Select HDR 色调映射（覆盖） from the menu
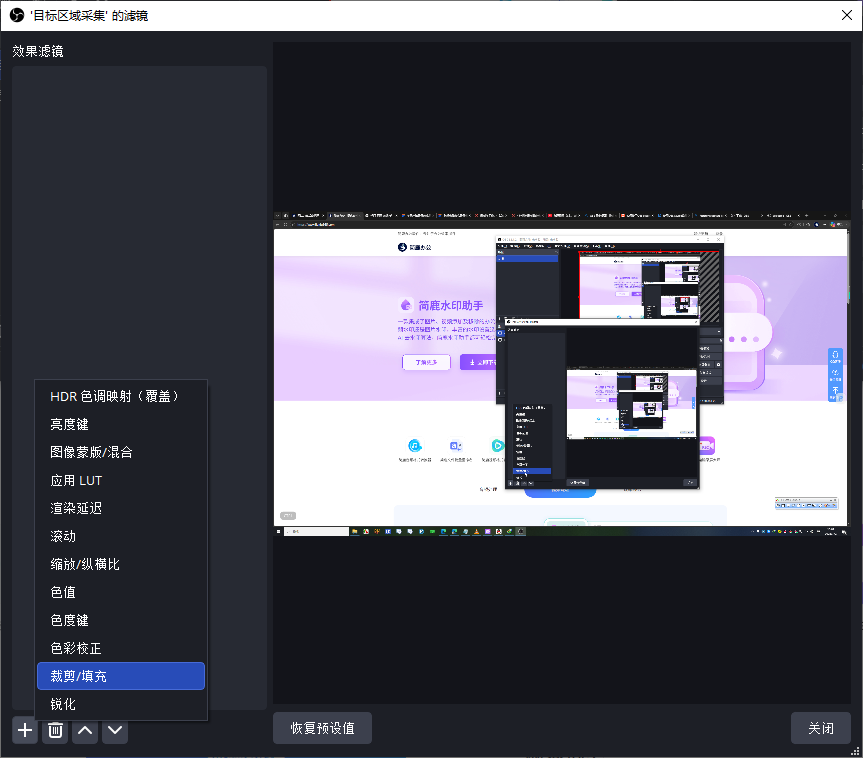Screen dimensions: 863x758 (x=121, y=396)
